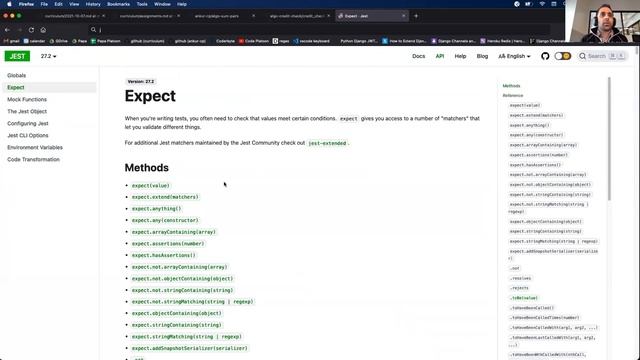Click the Search box in the Jest navbar

[x=602, y=56]
